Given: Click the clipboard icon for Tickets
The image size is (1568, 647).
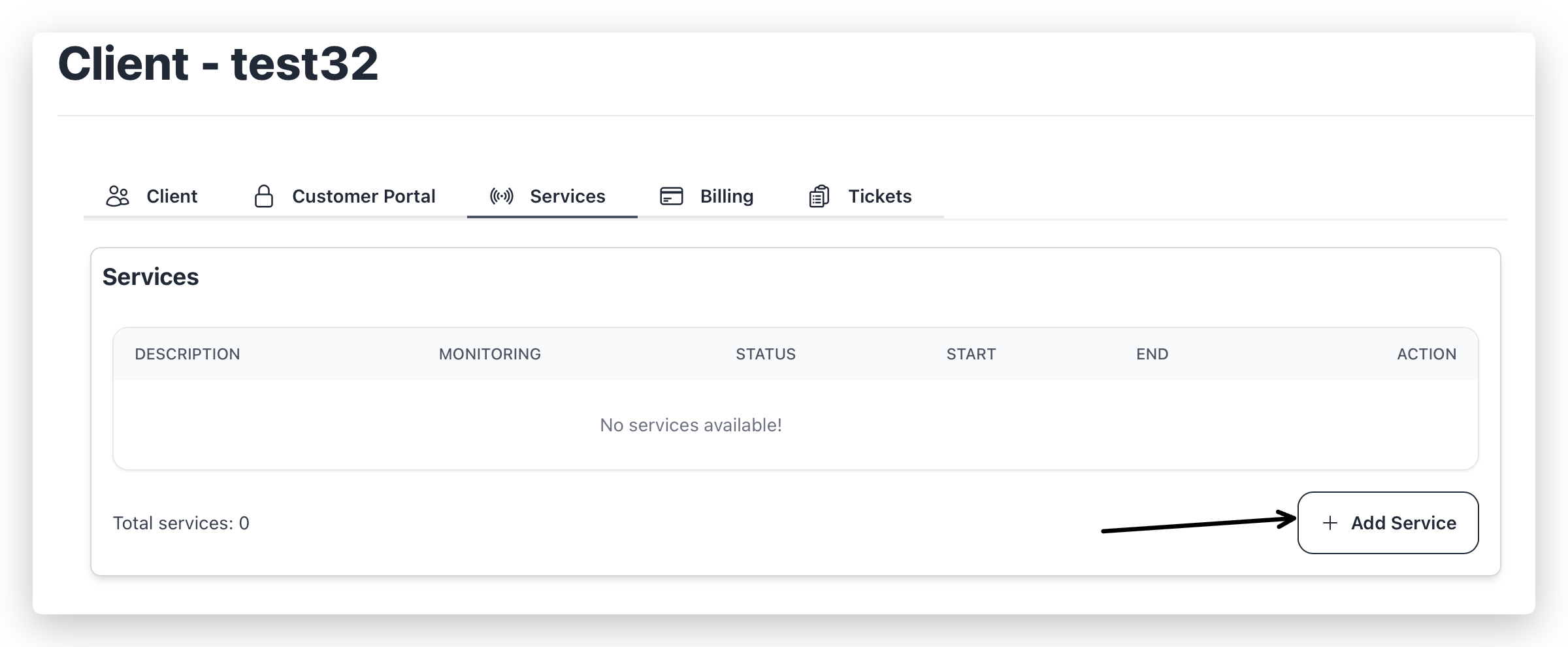Looking at the screenshot, I should click(819, 196).
